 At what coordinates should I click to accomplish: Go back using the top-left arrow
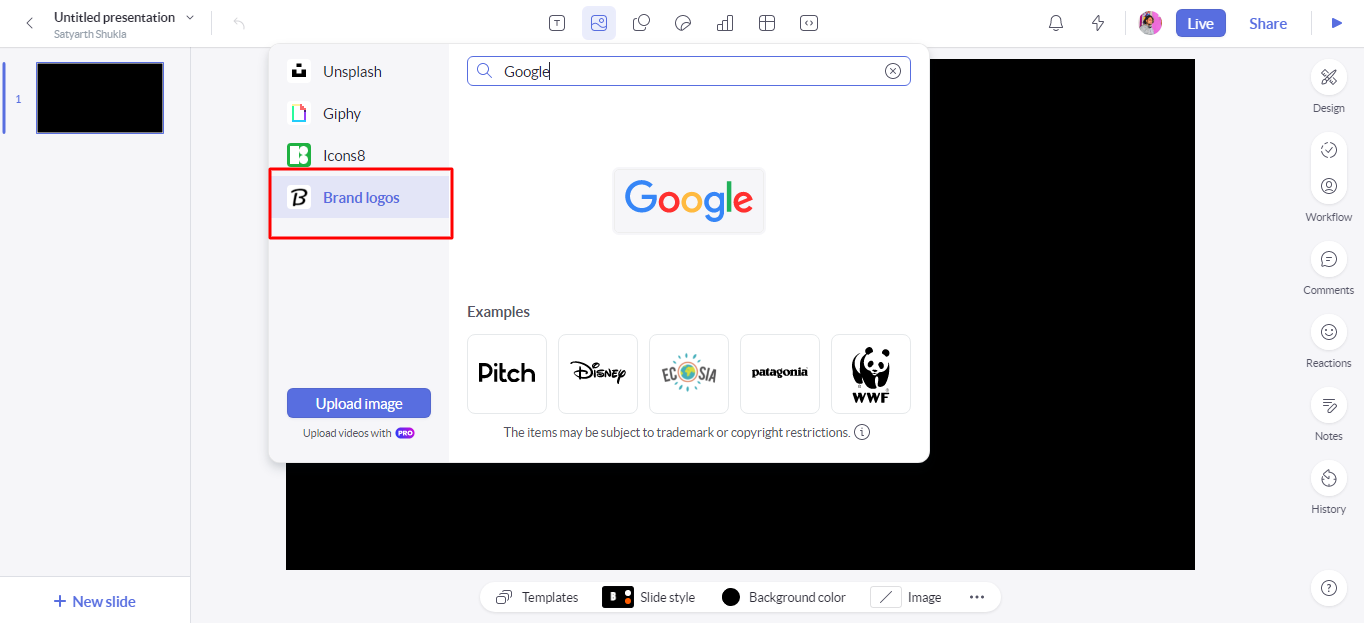click(30, 23)
